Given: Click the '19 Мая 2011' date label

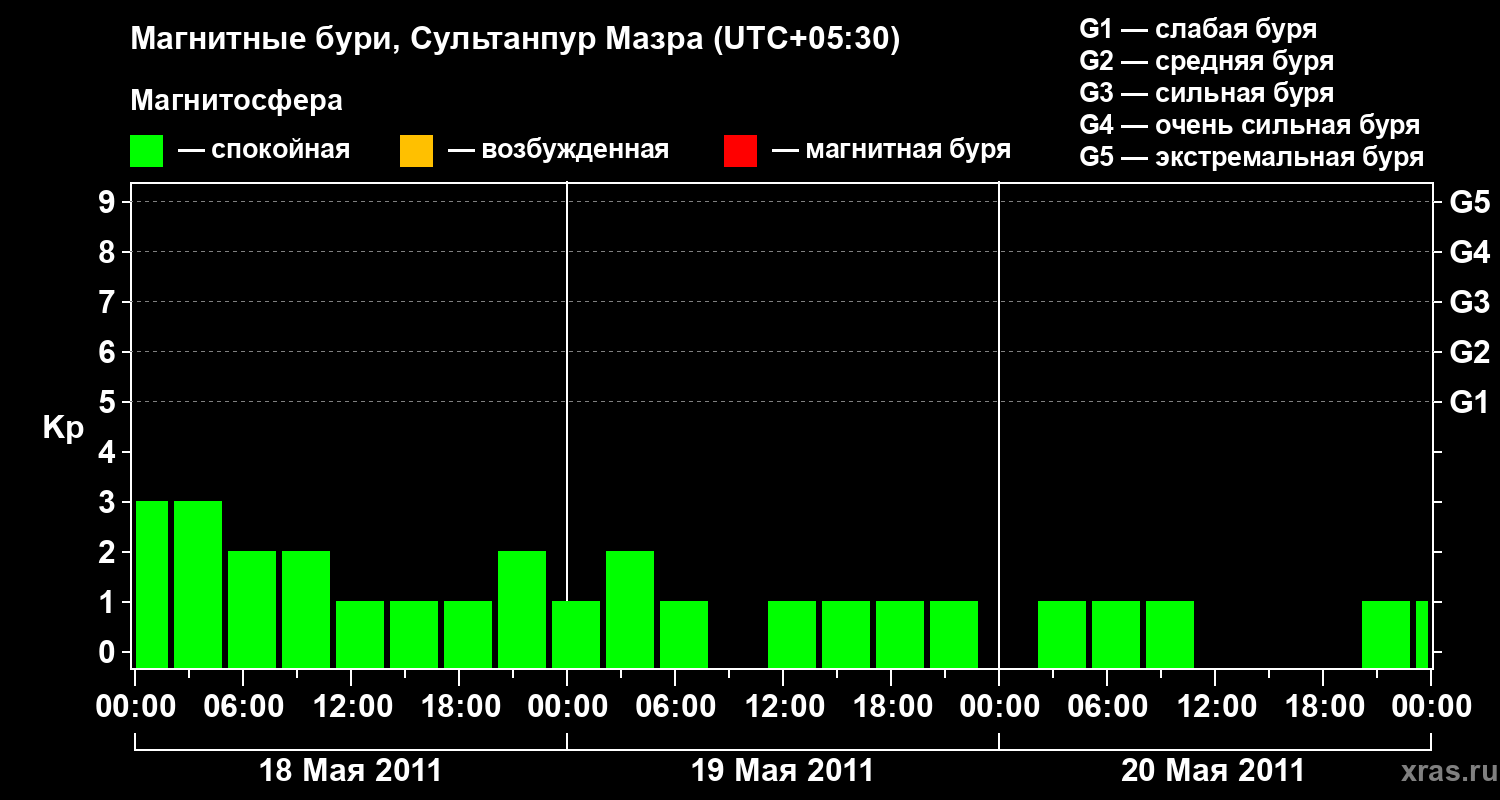Looking at the screenshot, I should click(782, 771).
